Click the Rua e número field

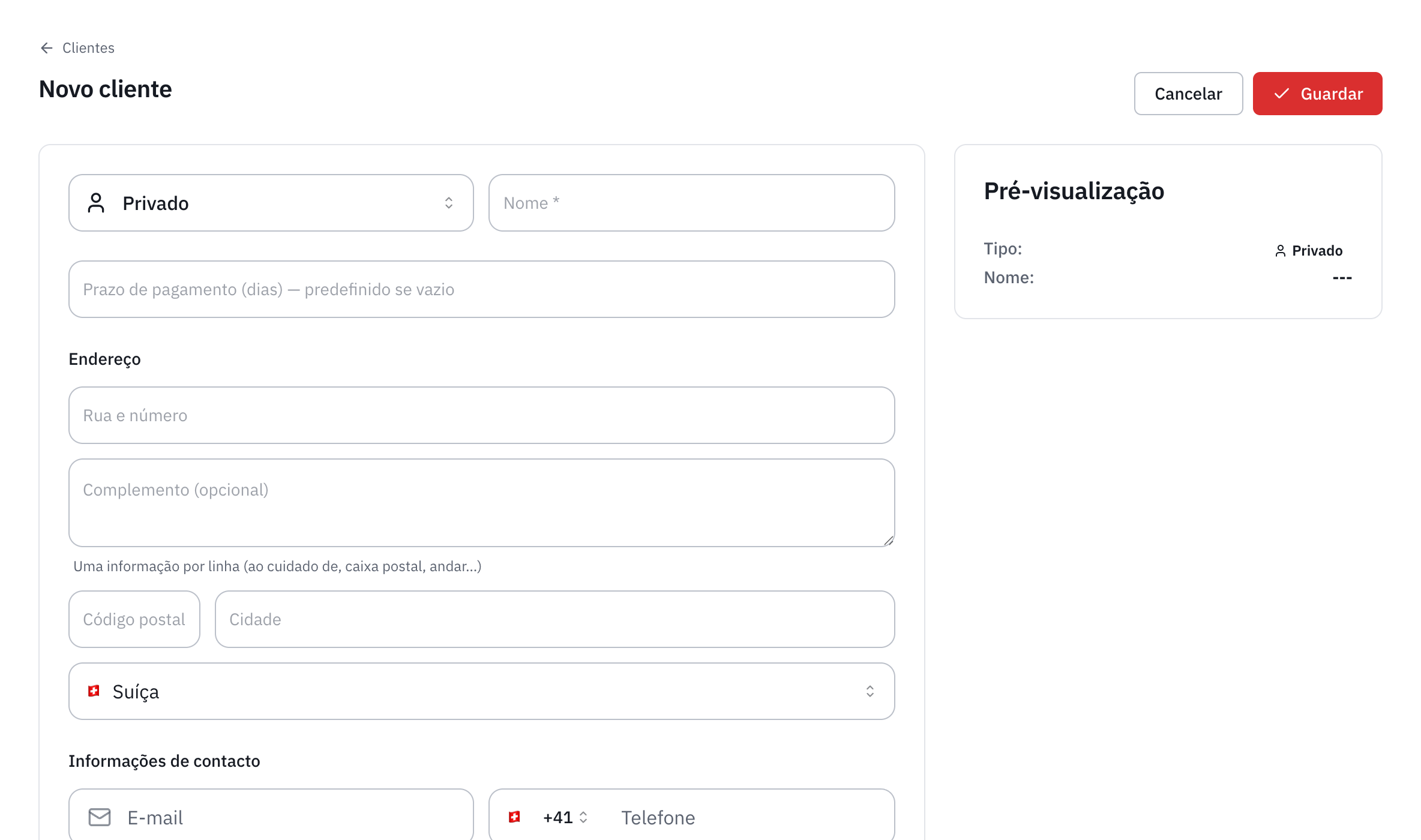pos(481,415)
